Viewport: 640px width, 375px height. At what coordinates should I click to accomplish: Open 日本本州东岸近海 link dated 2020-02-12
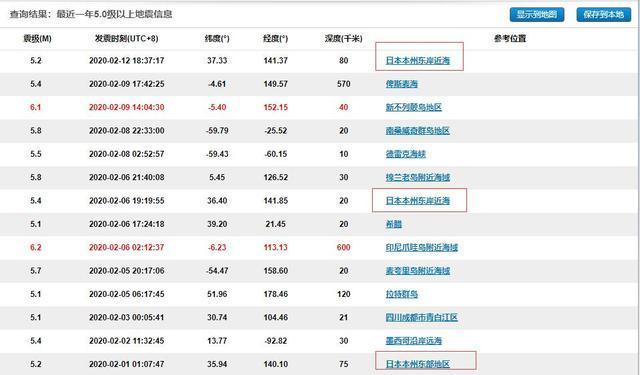click(x=418, y=61)
